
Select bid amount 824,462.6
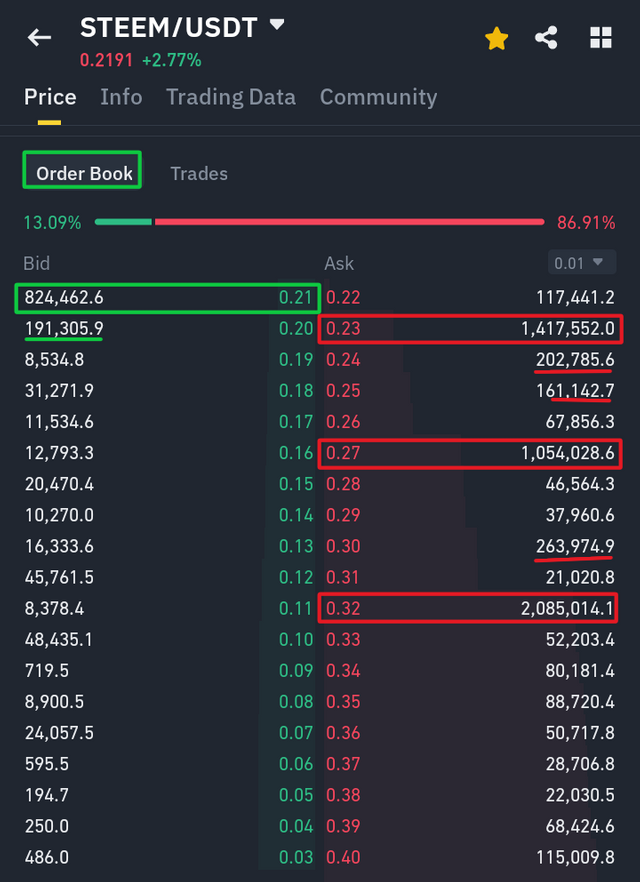(64, 298)
